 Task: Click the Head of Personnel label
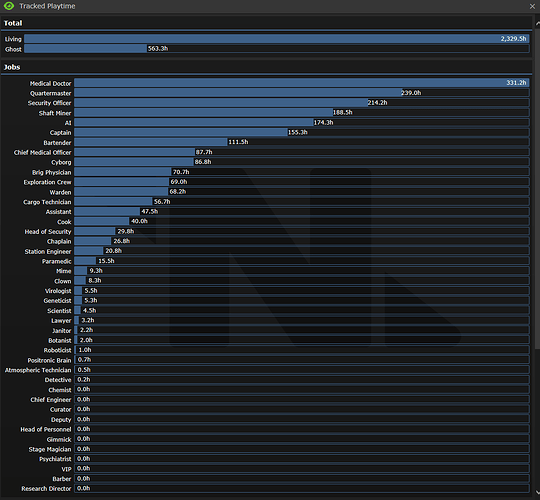coord(45,429)
